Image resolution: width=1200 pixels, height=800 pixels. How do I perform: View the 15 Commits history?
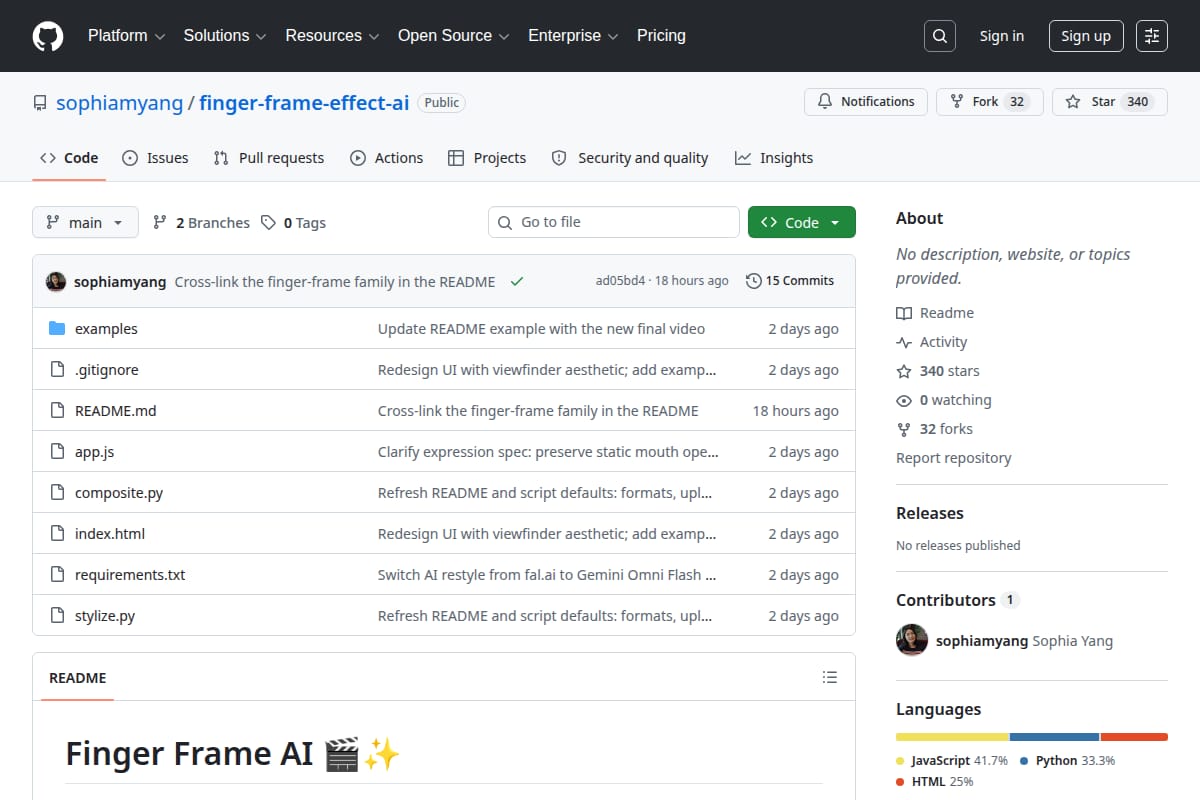point(790,281)
